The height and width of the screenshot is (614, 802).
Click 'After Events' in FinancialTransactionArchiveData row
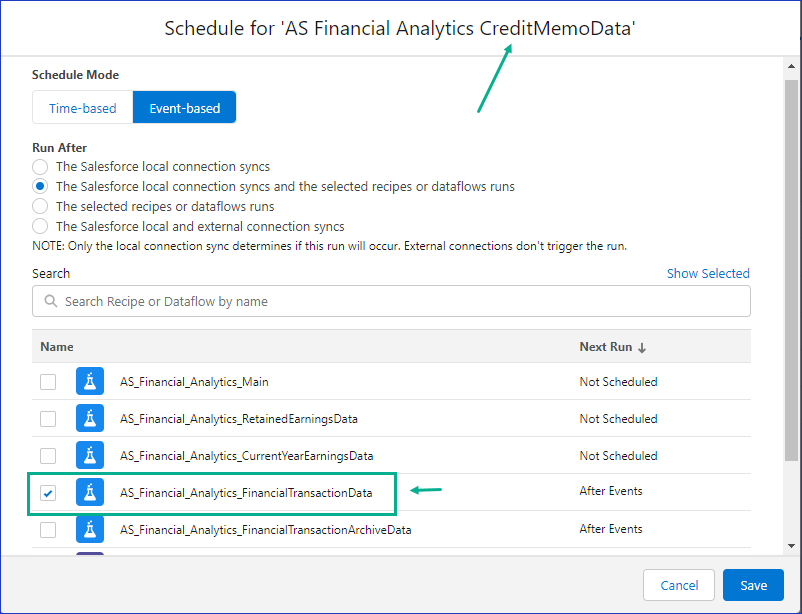[611, 529]
